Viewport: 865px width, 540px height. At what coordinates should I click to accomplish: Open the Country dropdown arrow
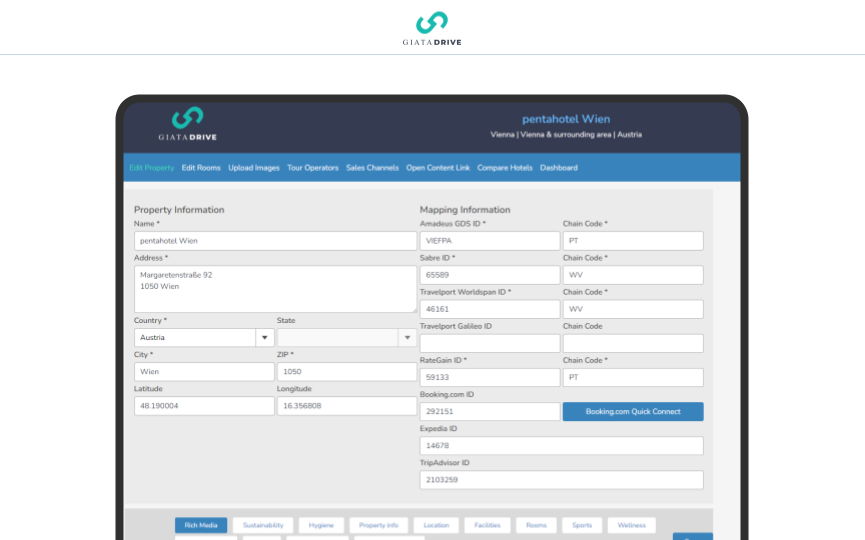[x=265, y=338]
